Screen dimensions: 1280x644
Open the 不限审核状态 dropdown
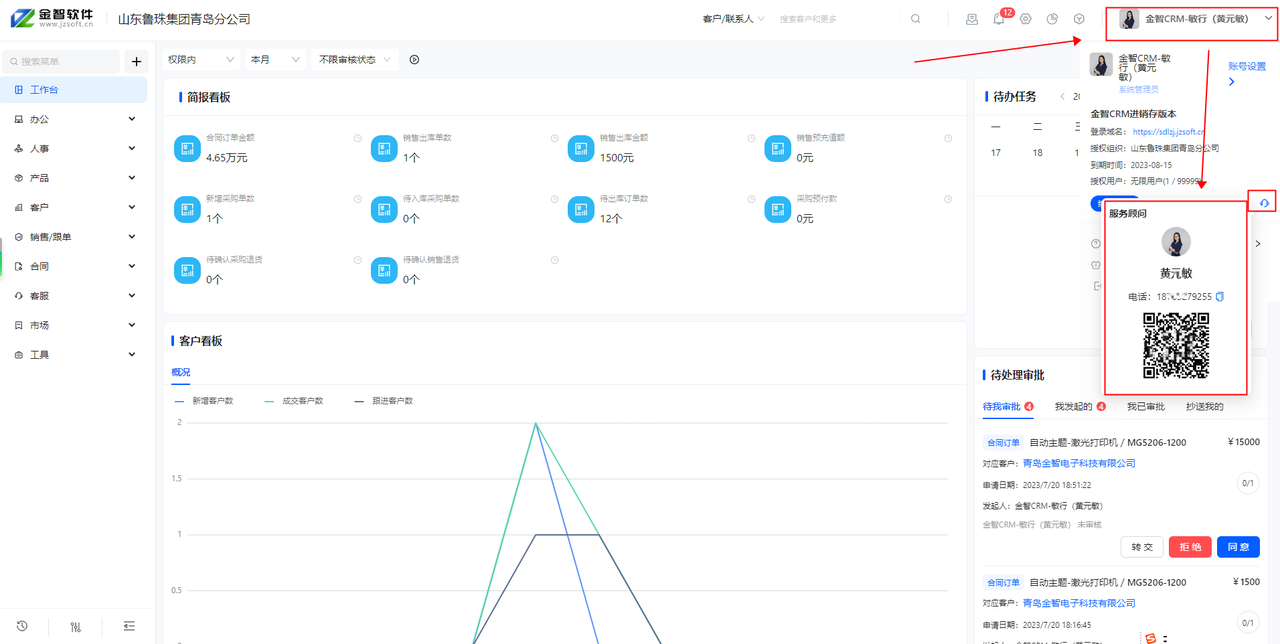[x=354, y=60]
